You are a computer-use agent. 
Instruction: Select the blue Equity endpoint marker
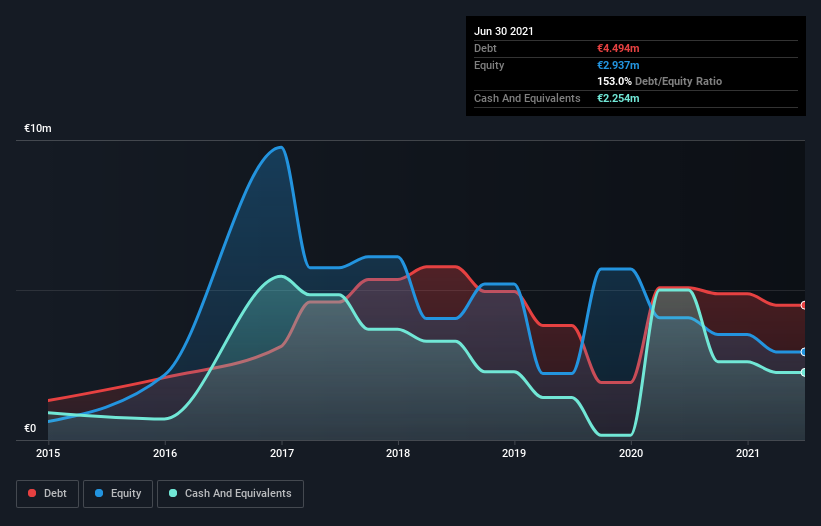point(804,352)
